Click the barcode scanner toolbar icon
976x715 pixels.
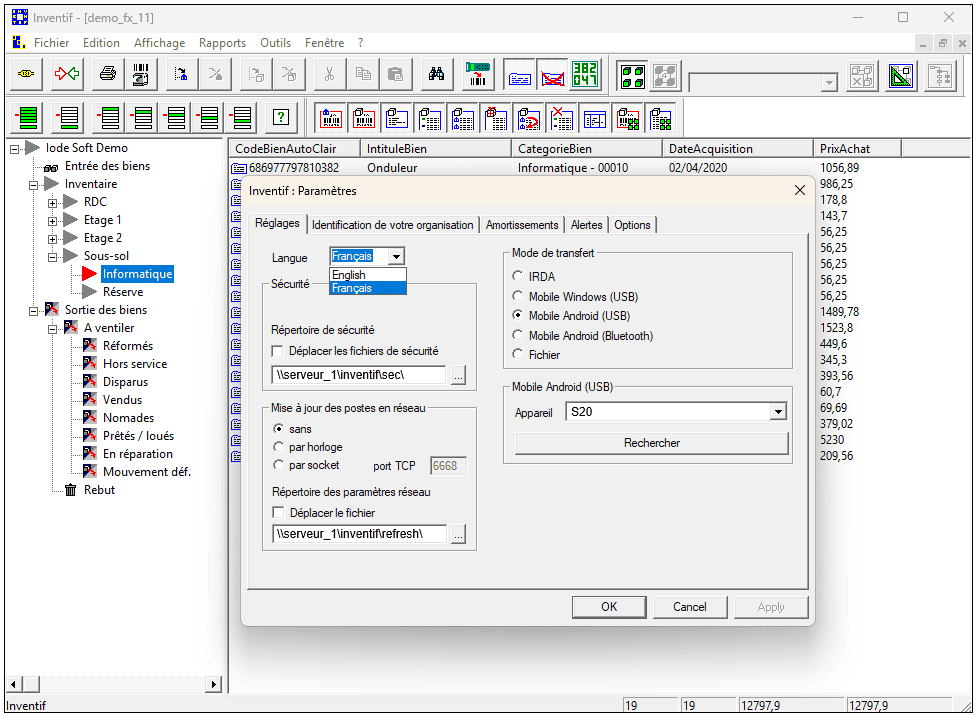coord(477,74)
